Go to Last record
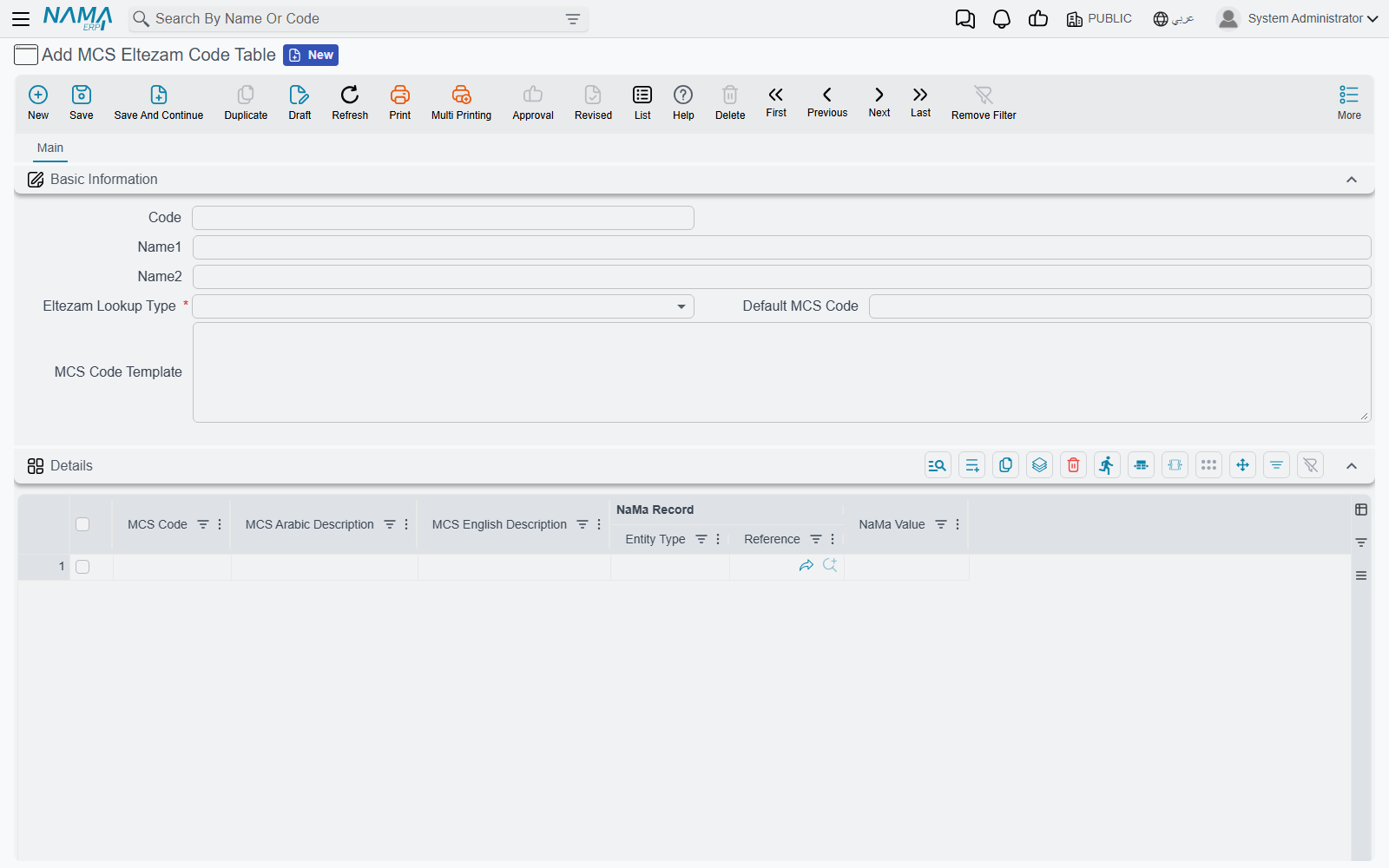 [920, 102]
